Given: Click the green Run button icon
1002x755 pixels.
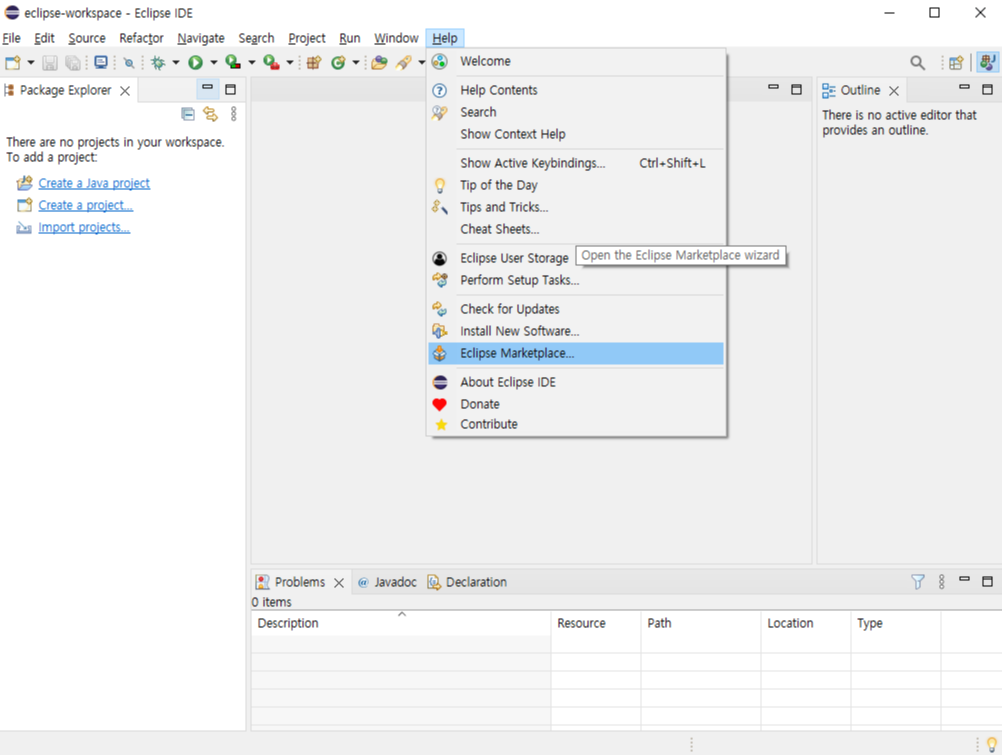Looking at the screenshot, I should point(196,63).
